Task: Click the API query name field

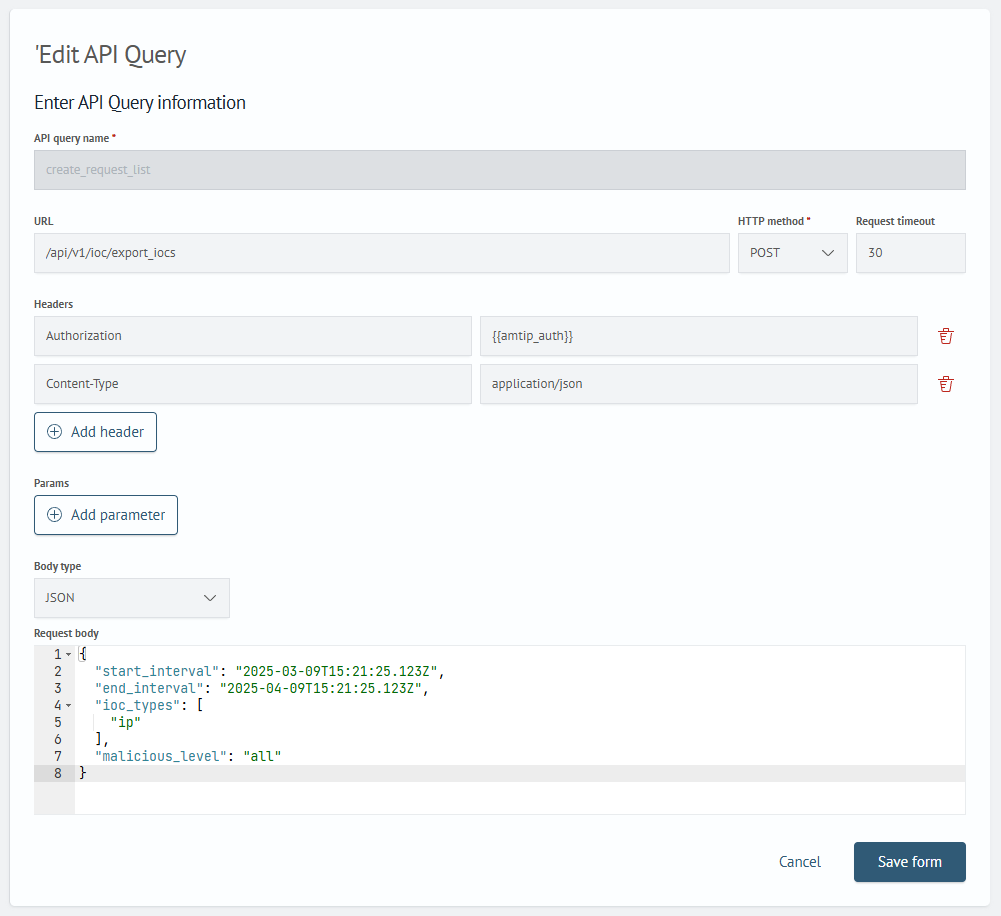Action: [499, 170]
